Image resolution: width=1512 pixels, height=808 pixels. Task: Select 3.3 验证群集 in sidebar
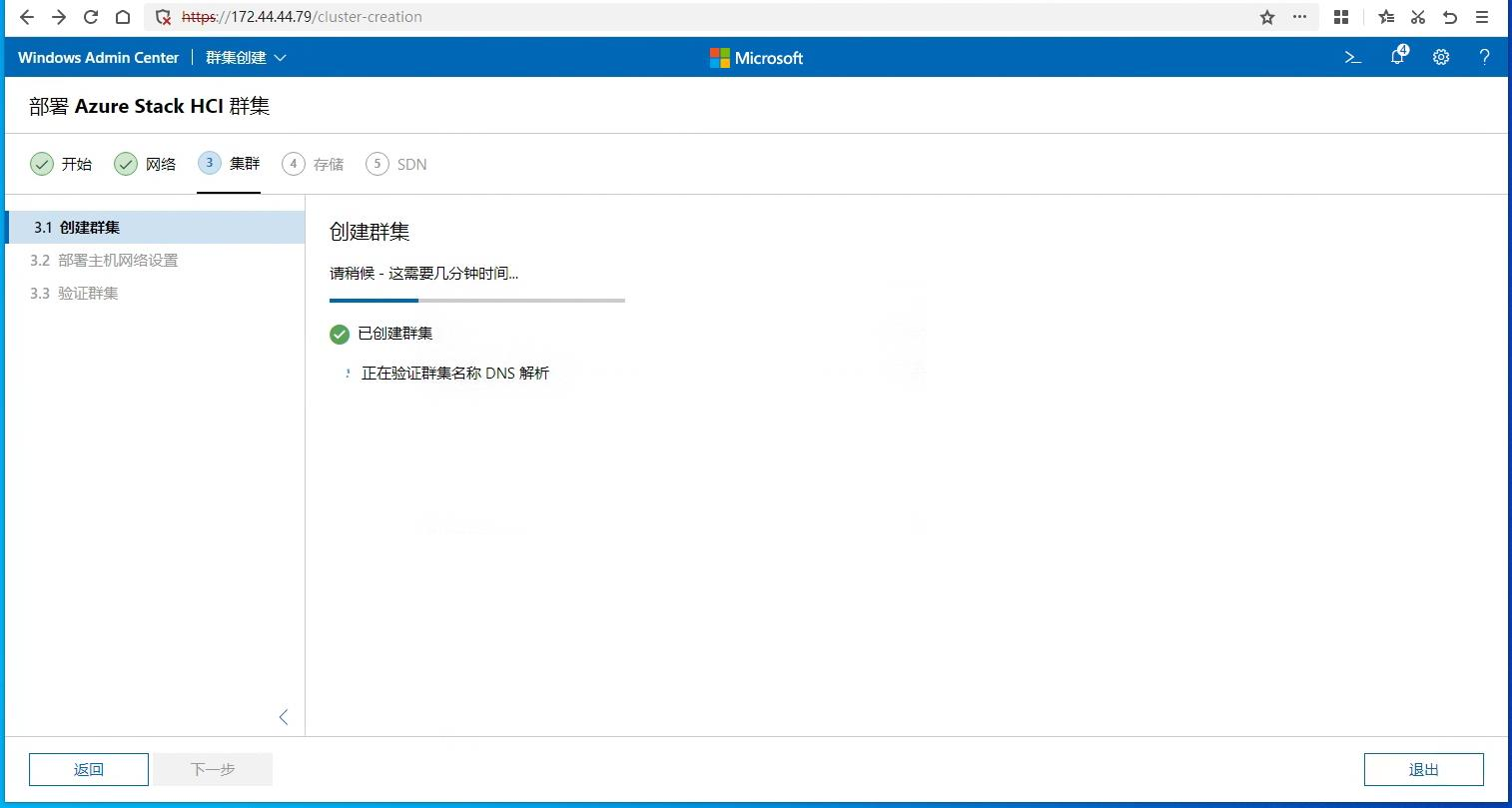pyautogui.click(x=155, y=294)
